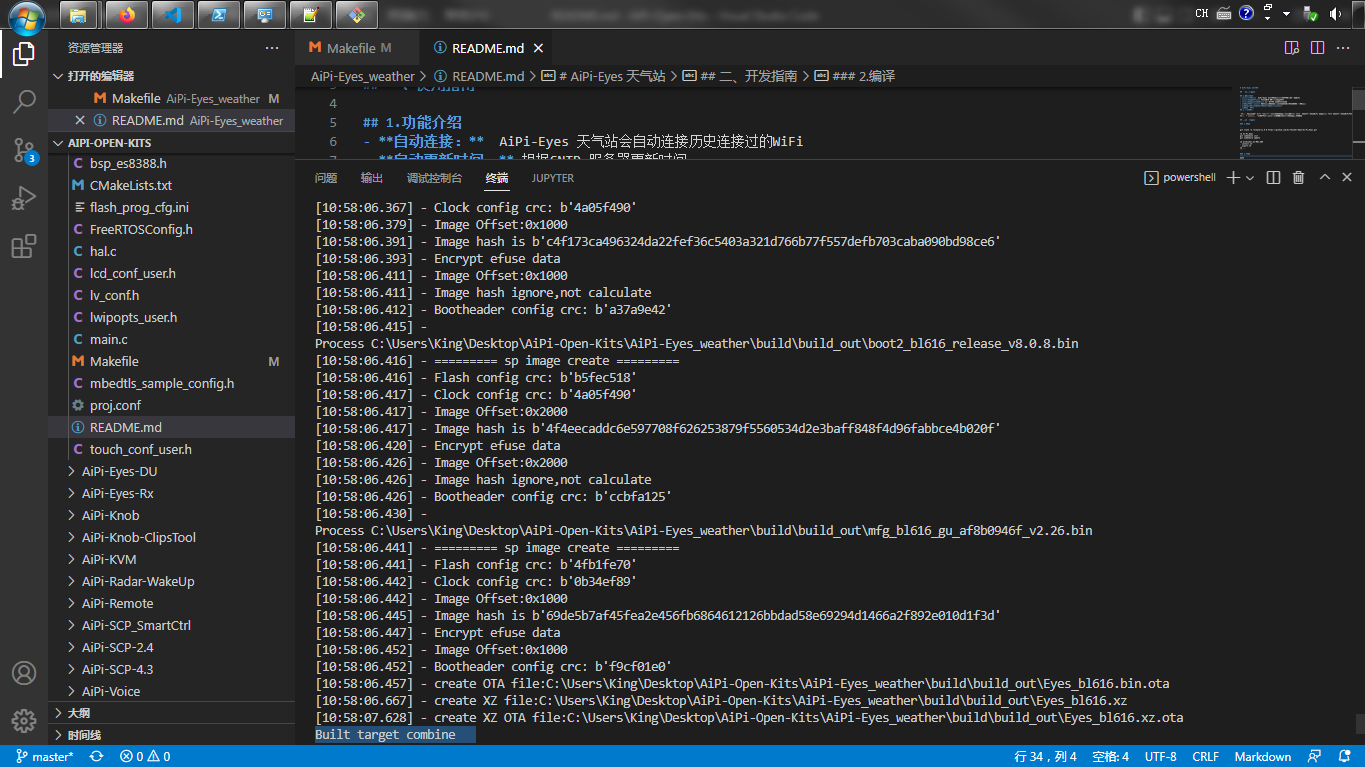
Task: Synchronize changes icon in status bar
Action: (x=96, y=757)
